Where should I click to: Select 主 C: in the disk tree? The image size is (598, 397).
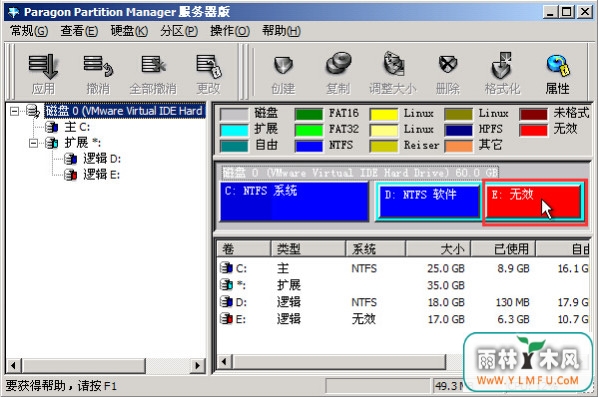[x=77, y=127]
